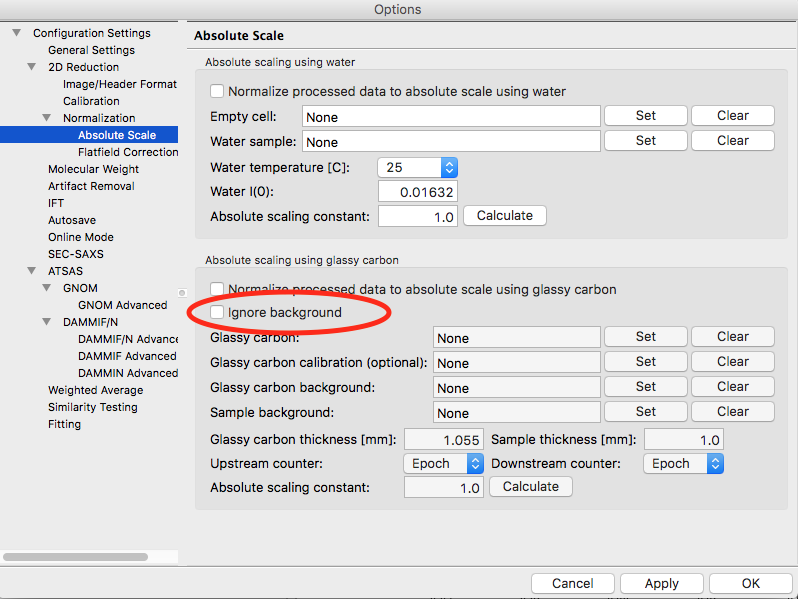Open the Upstream counter dropdown
Viewport: 798px width, 599px height.
click(x=443, y=464)
